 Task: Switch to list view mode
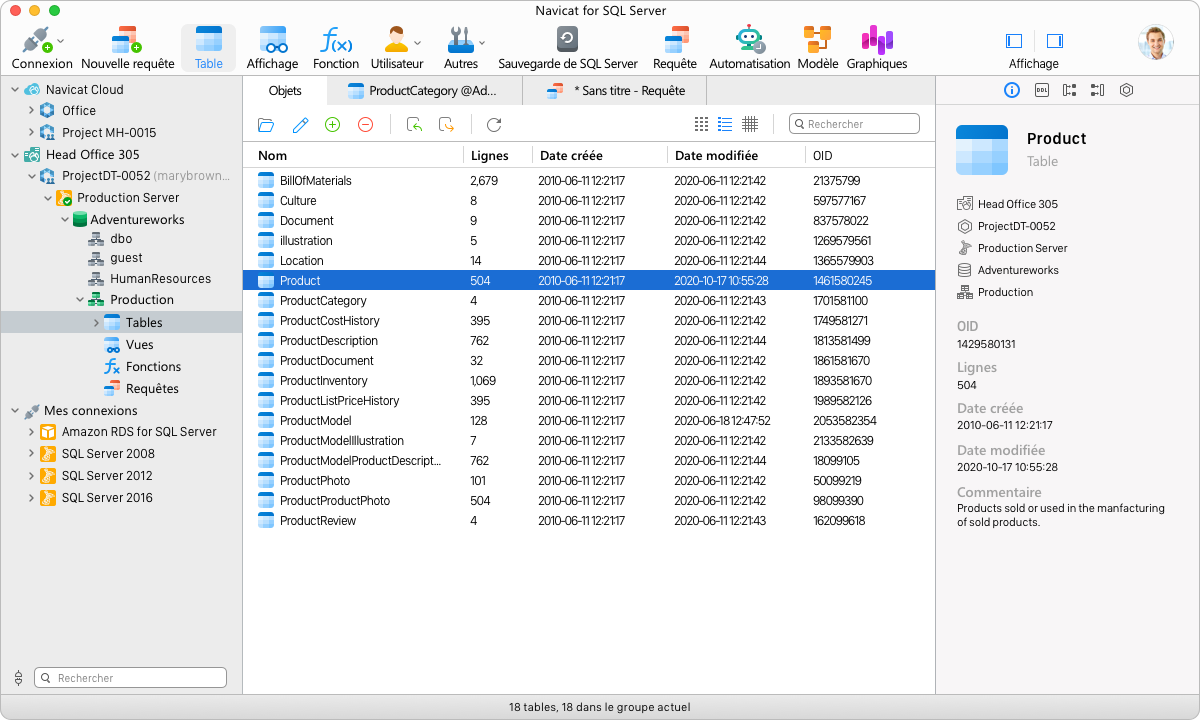point(725,124)
